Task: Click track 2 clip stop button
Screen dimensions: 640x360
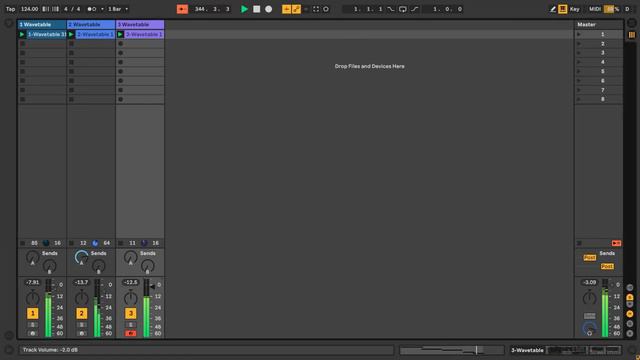Action: 71,243
